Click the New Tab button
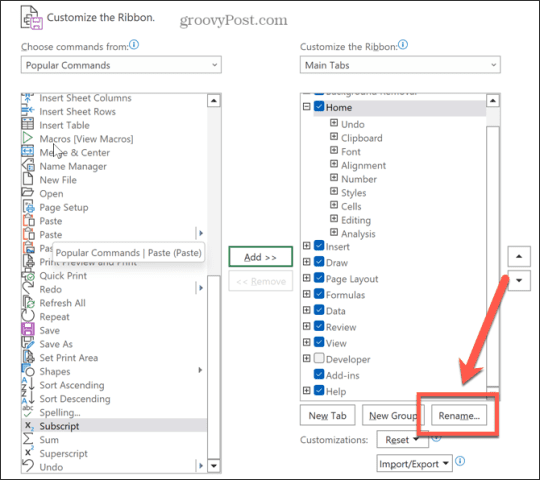This screenshot has height=480, width=540. tap(328, 416)
